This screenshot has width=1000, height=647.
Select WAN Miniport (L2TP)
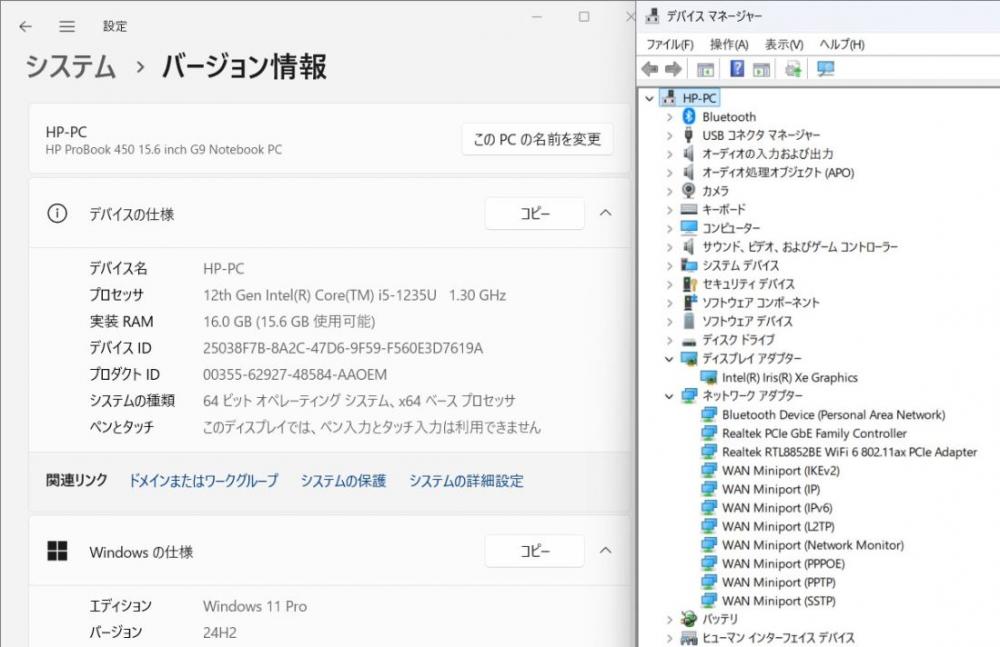point(777,526)
